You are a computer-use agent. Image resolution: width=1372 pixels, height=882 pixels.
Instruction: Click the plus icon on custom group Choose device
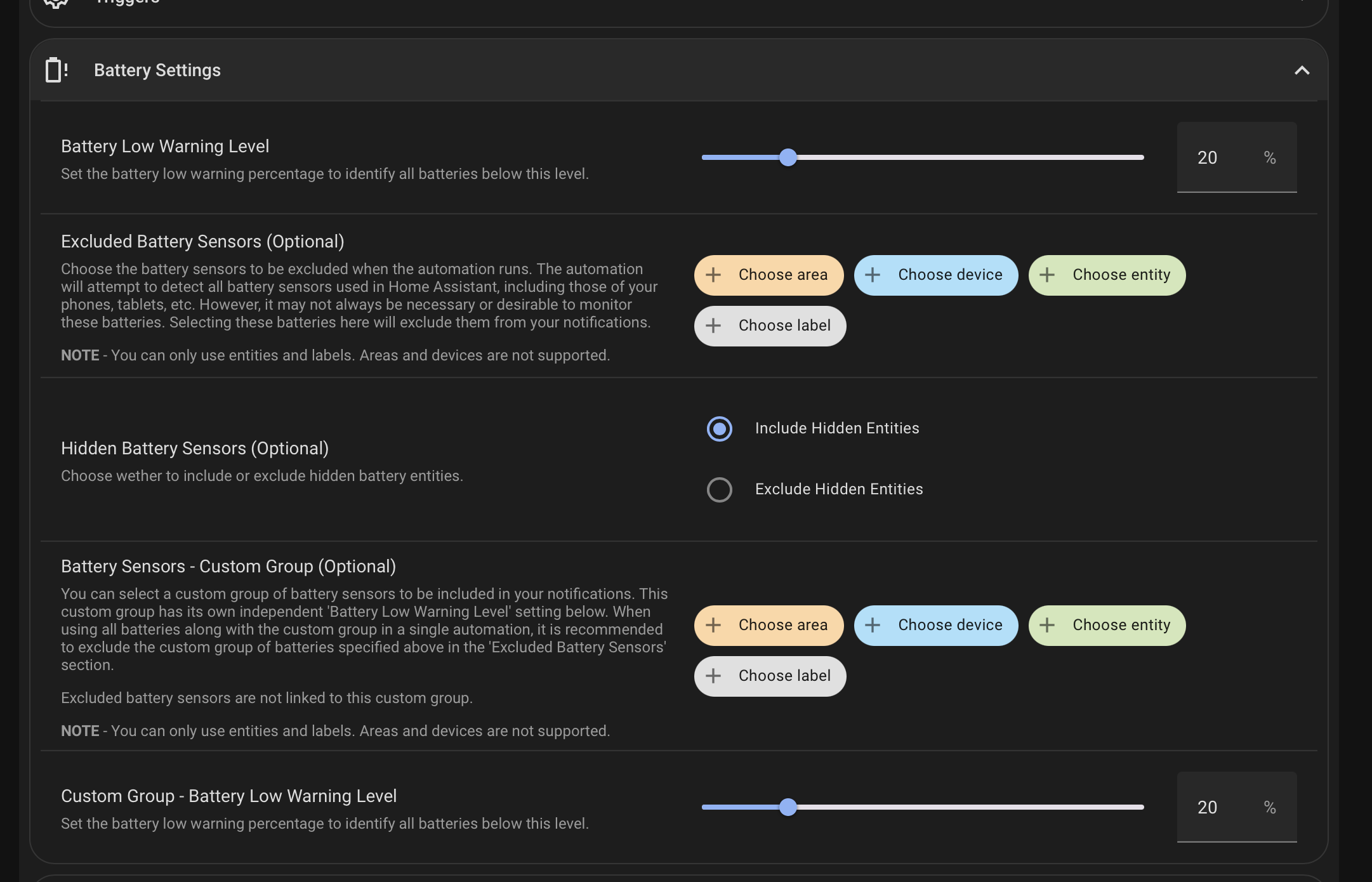coord(873,625)
